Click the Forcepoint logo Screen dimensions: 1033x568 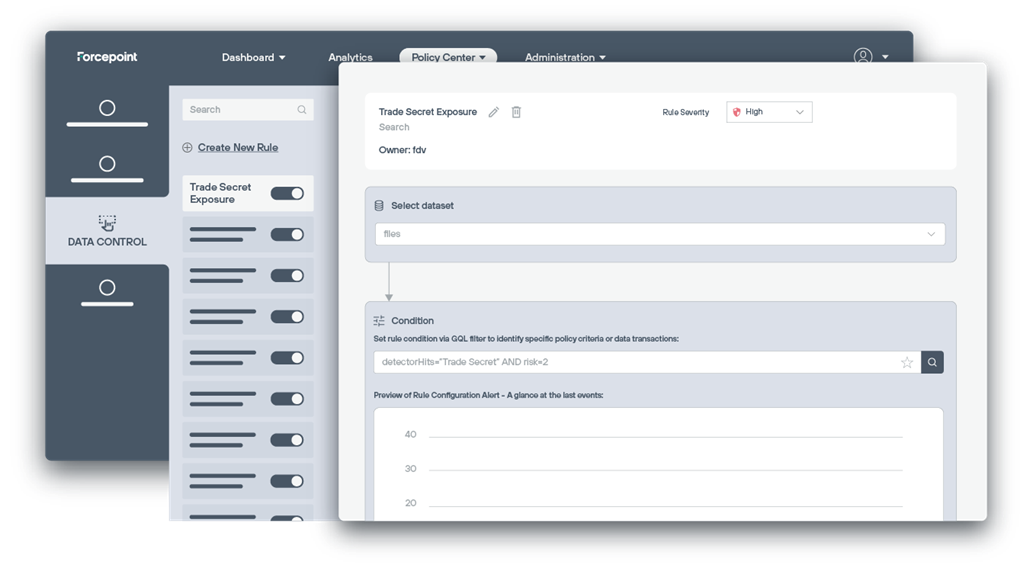[107, 57]
